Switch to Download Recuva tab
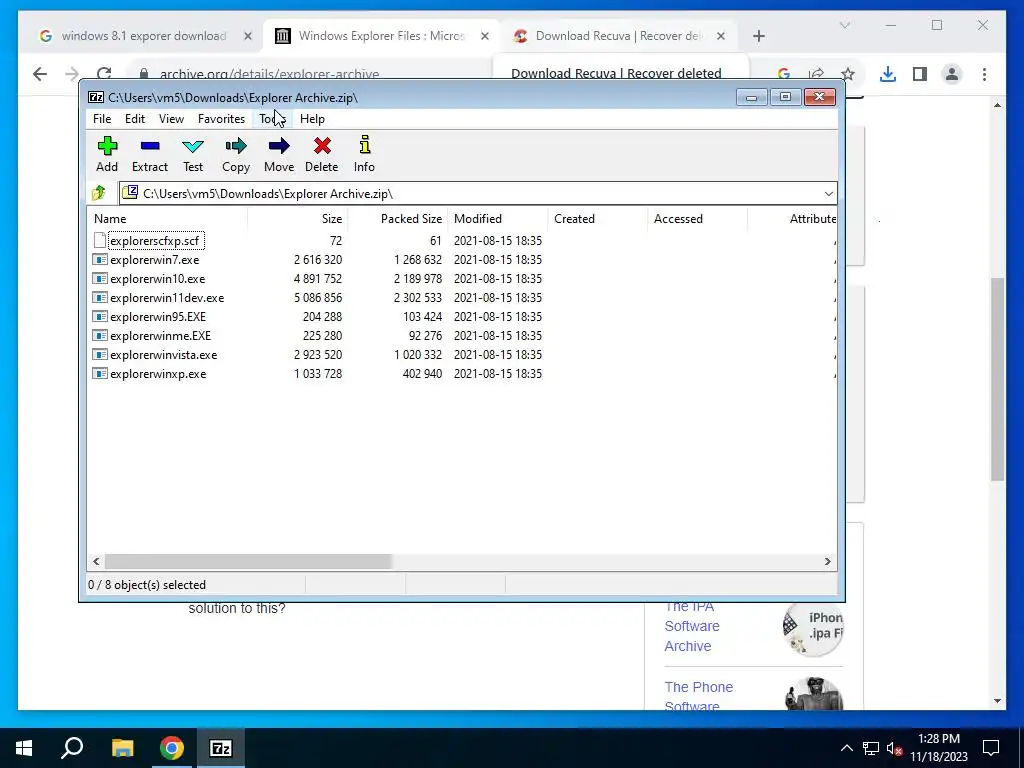 pyautogui.click(x=618, y=36)
